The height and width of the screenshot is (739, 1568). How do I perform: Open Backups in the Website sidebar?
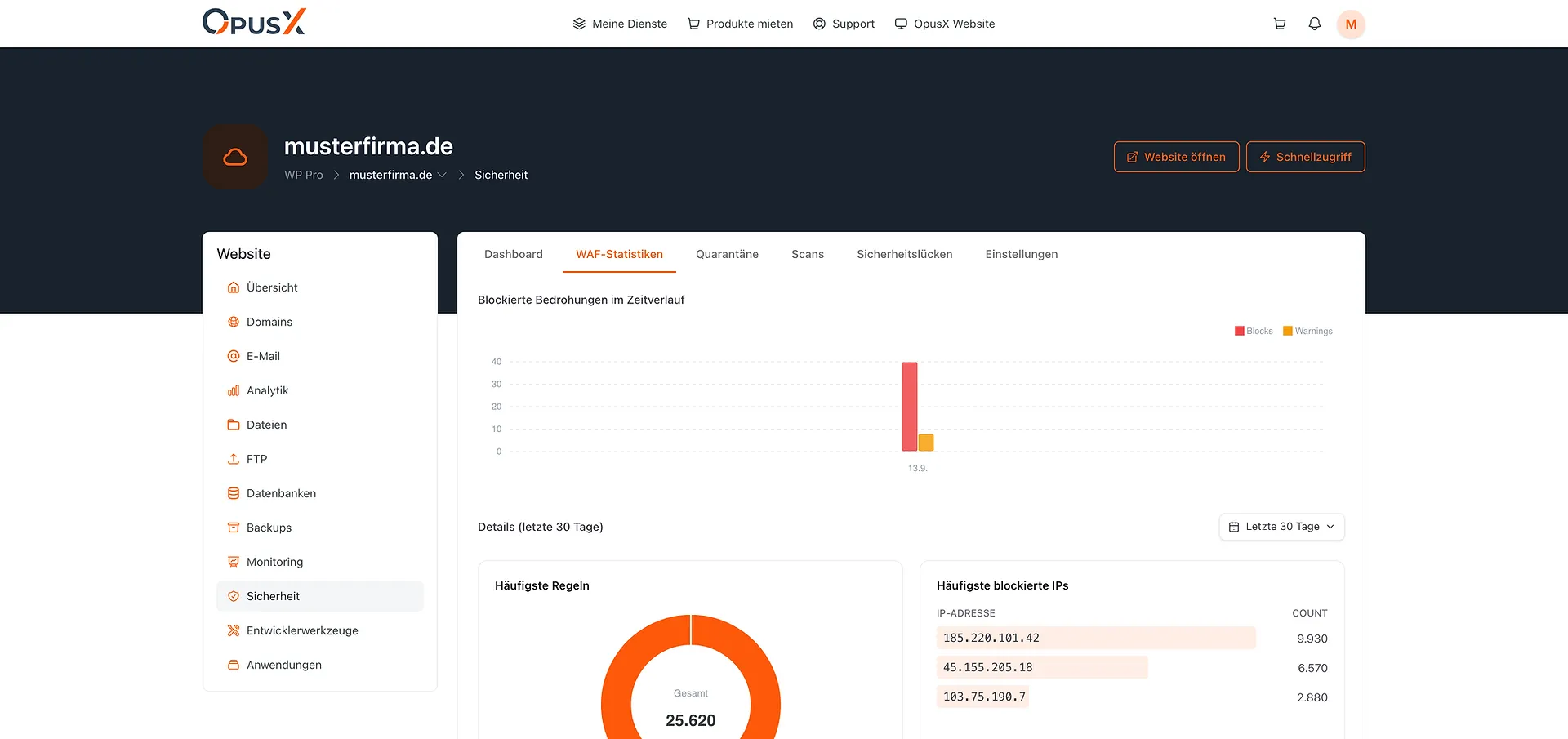(x=320, y=528)
